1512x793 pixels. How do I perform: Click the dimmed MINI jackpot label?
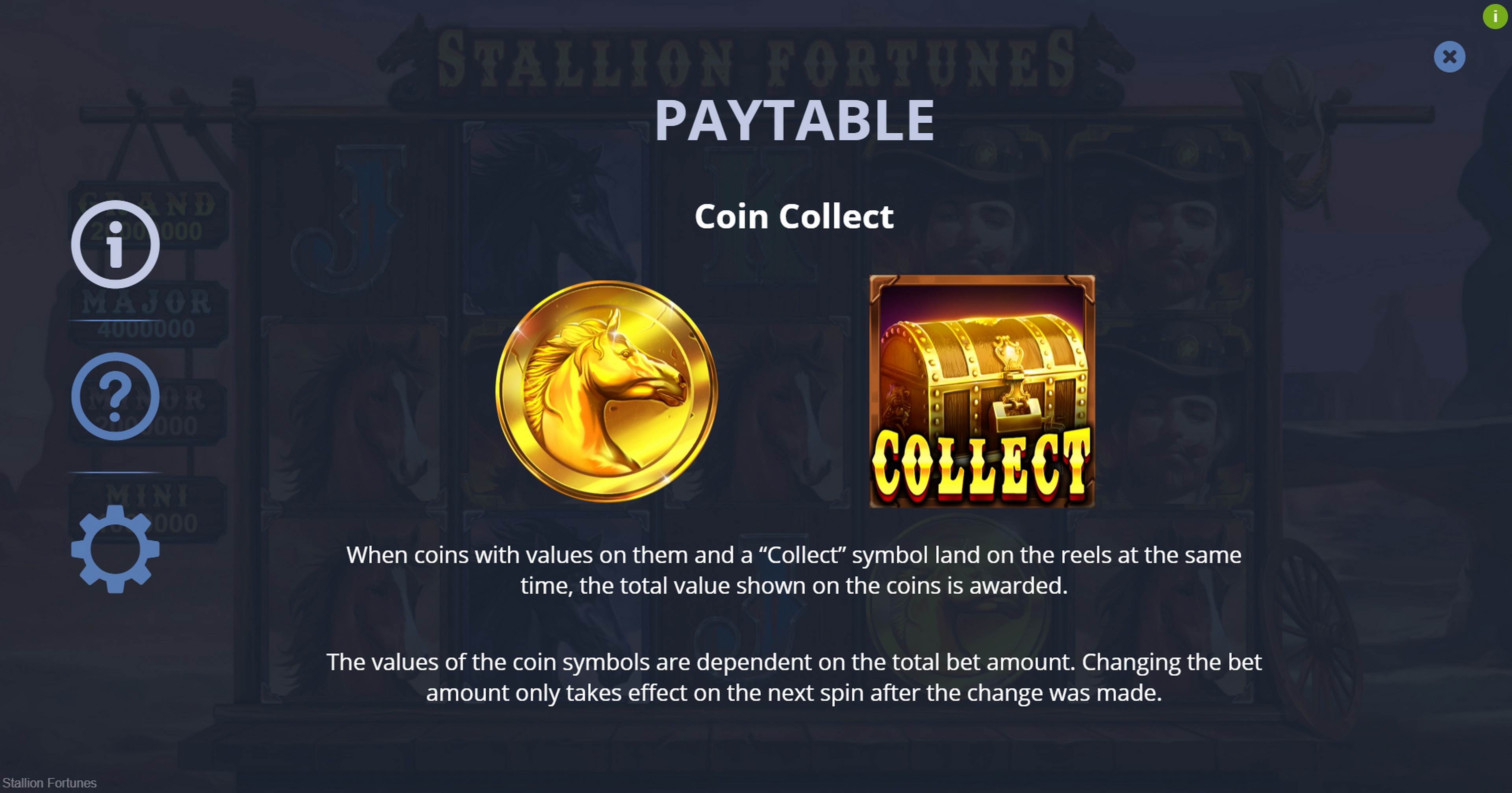click(x=147, y=496)
